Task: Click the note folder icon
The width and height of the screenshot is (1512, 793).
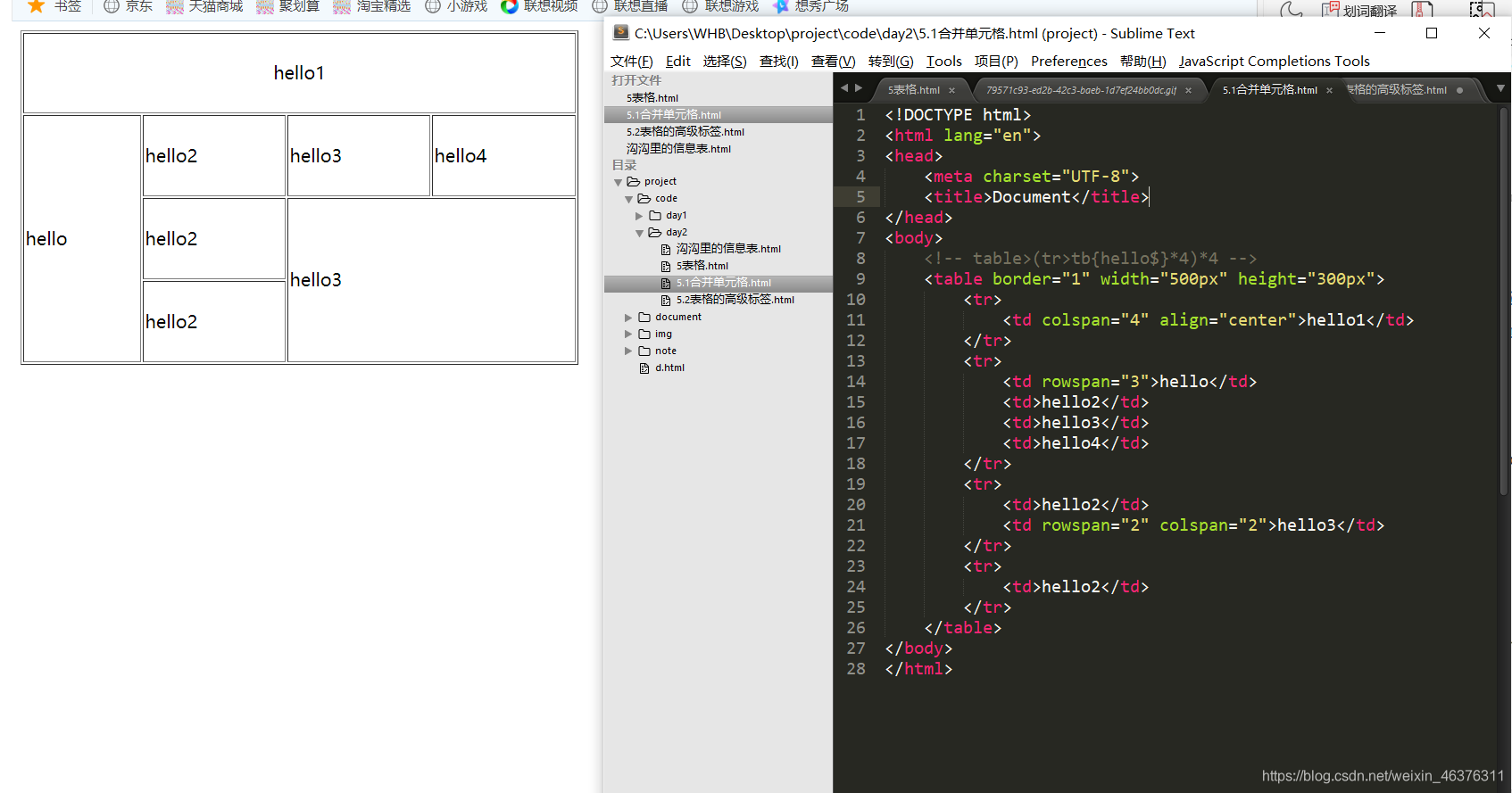Action: point(644,351)
